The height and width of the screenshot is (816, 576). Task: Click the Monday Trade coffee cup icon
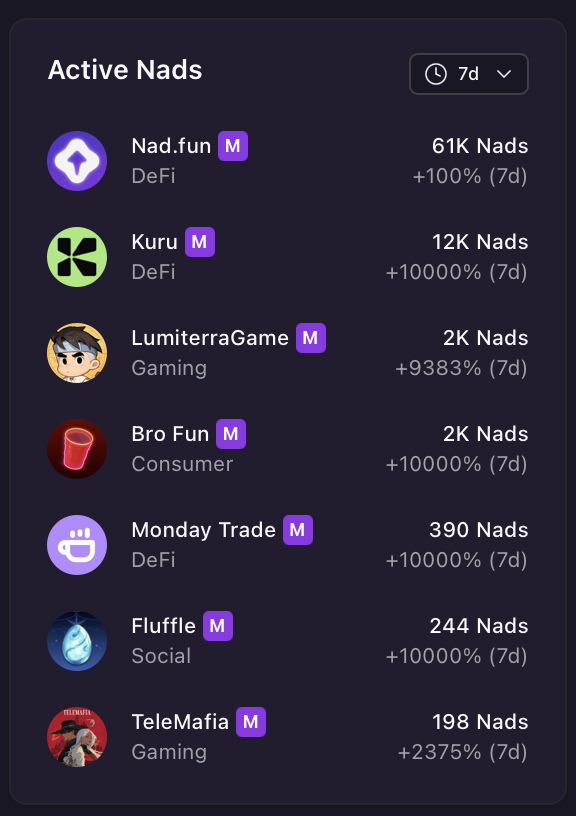pyautogui.click(x=77, y=545)
